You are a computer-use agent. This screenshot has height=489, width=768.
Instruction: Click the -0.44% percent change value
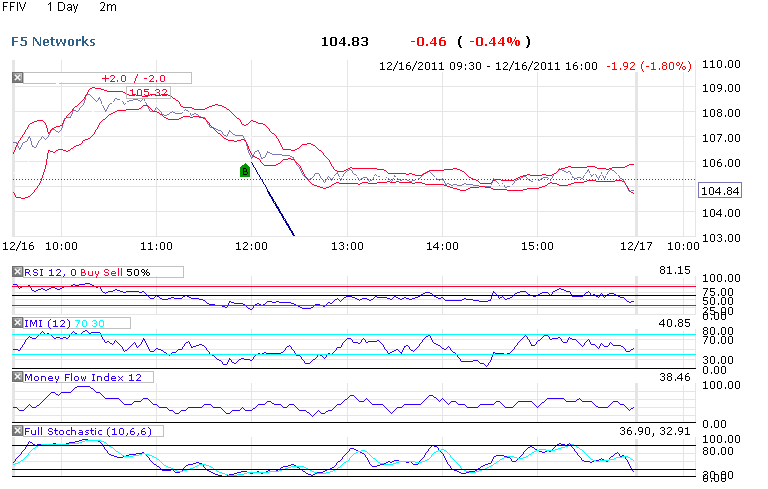495,42
